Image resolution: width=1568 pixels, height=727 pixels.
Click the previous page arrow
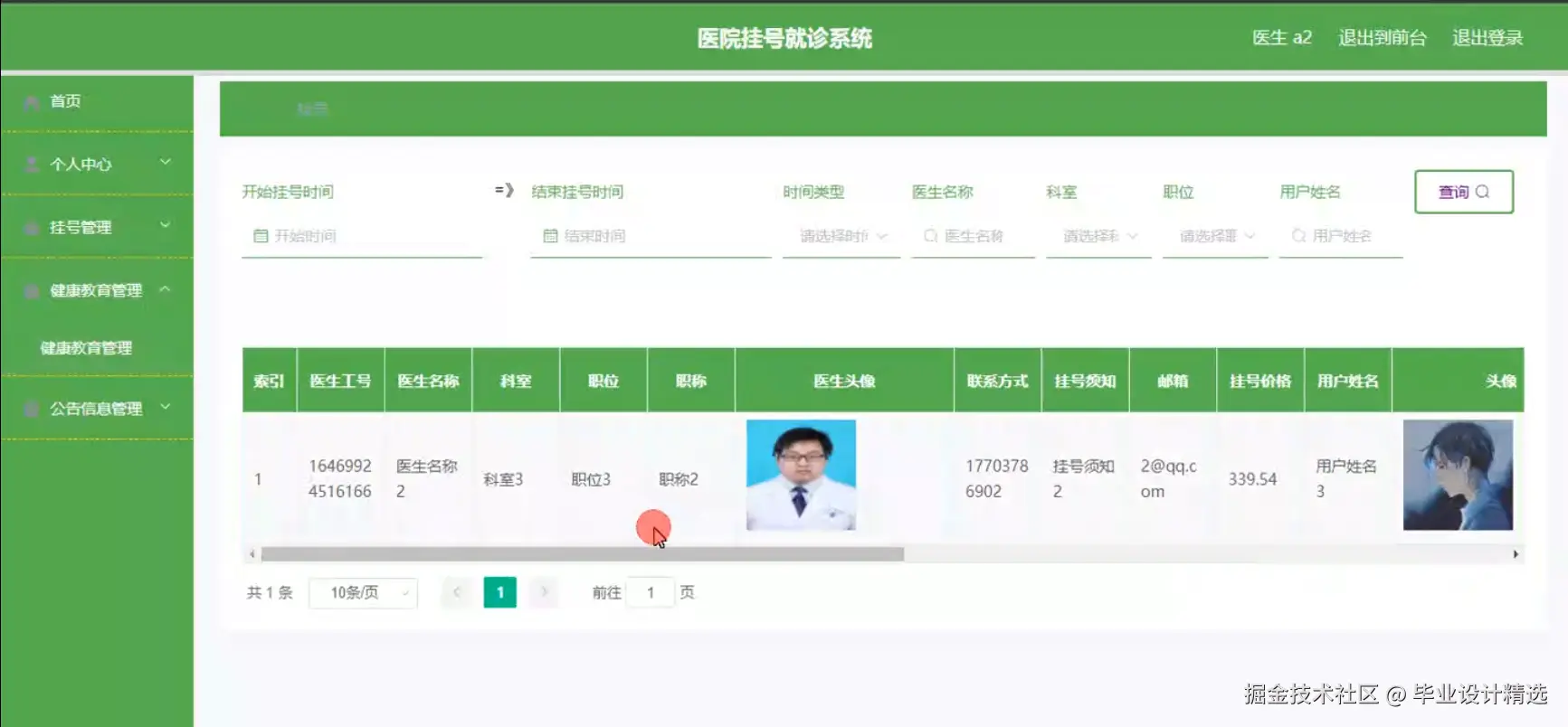pyautogui.click(x=457, y=592)
